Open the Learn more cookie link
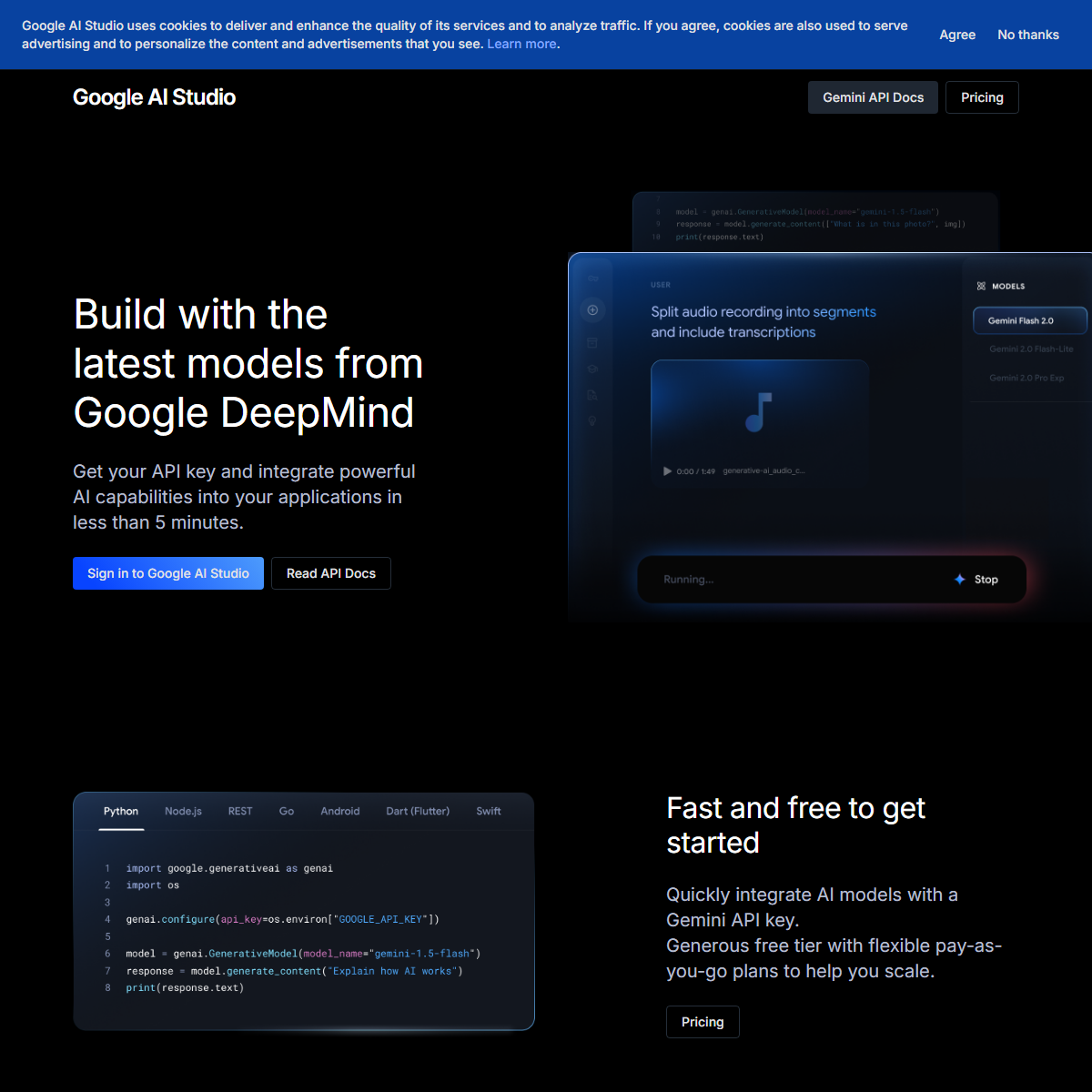 tap(521, 44)
